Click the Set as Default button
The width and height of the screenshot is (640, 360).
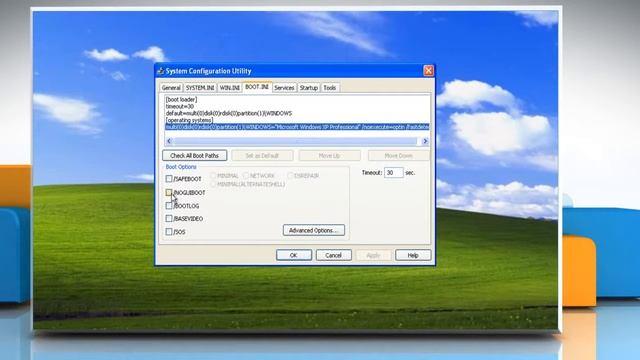pyautogui.click(x=262, y=156)
